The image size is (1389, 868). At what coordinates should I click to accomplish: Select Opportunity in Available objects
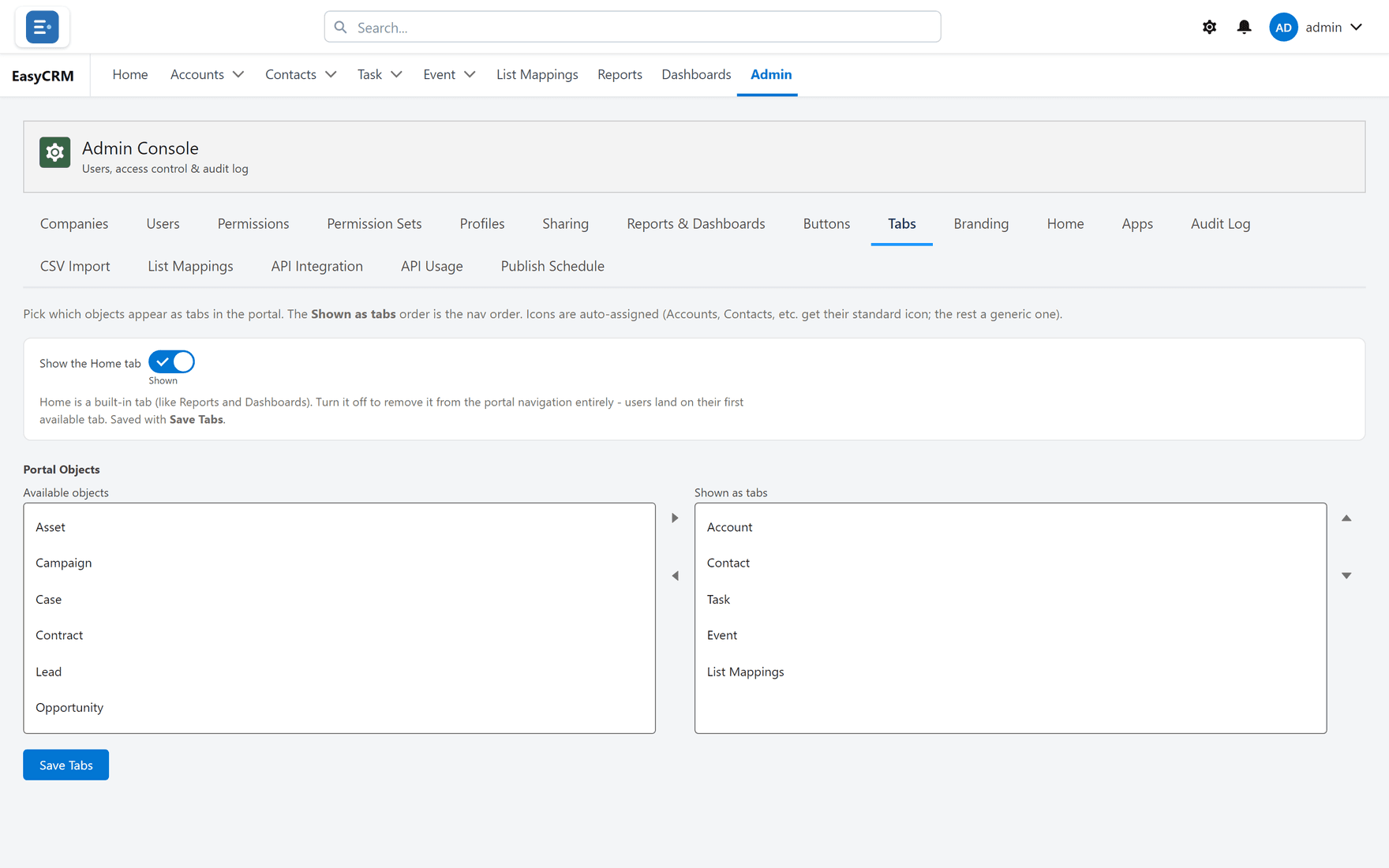coord(339,707)
